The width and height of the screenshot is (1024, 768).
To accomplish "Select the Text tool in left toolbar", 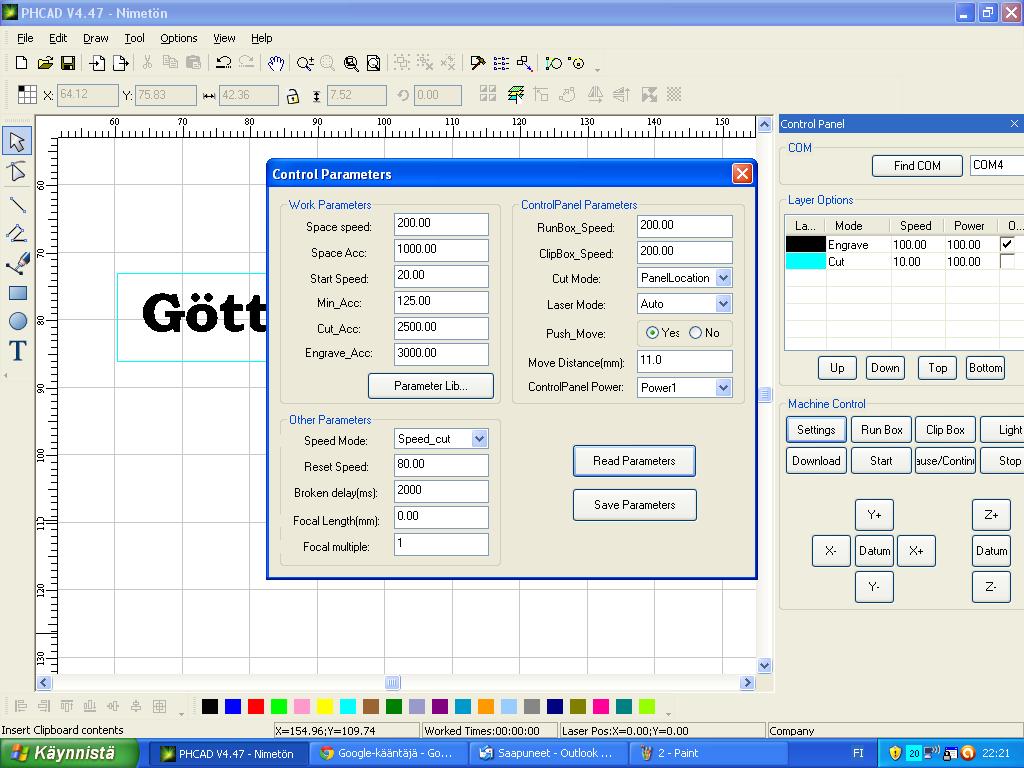I will click(x=17, y=351).
